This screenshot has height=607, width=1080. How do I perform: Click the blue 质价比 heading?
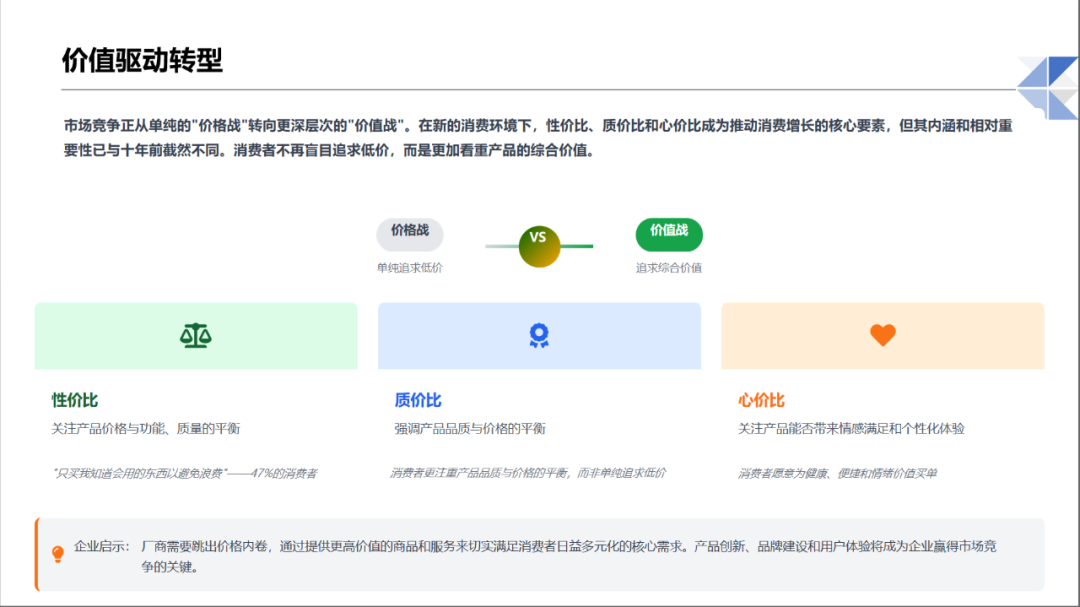418,400
